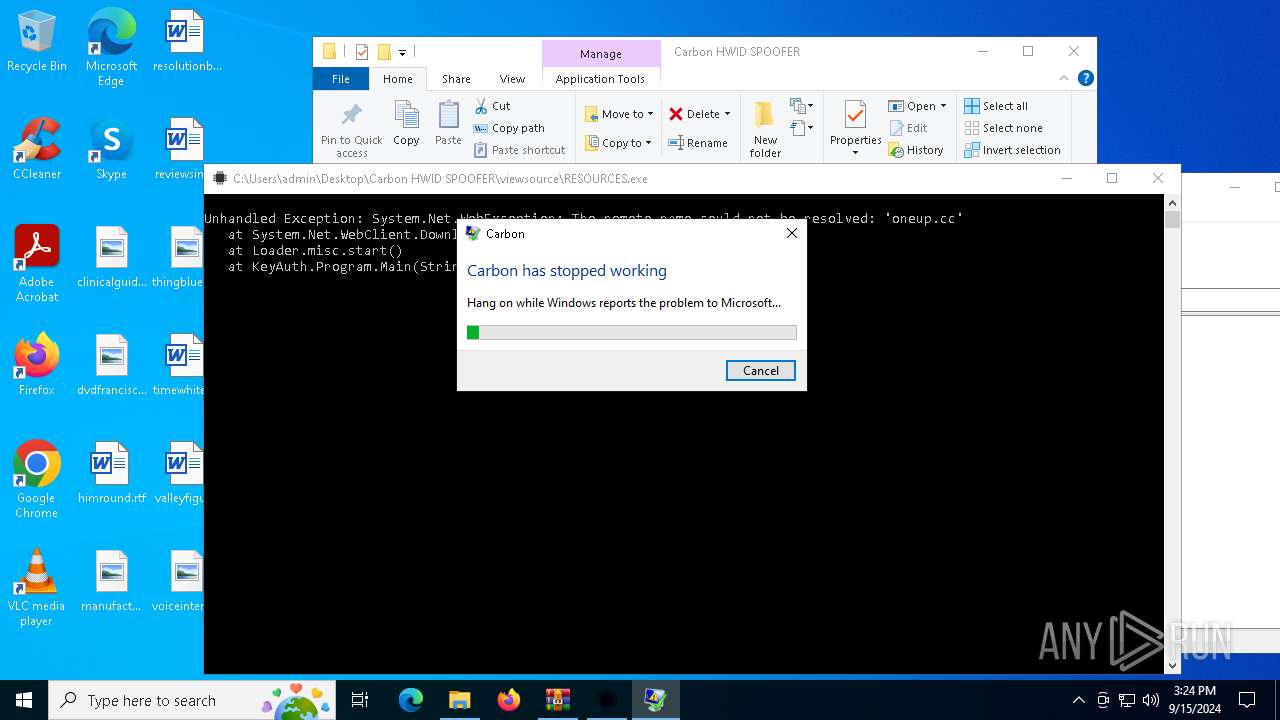Click the Copy ribbon button
Viewport: 1280px width, 720px height.
point(406,124)
